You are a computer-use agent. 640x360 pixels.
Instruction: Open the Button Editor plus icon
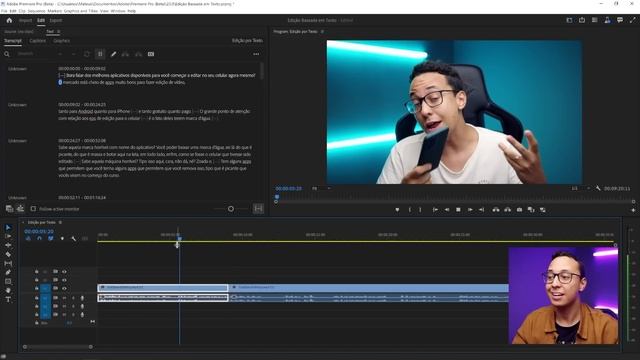pos(633,210)
